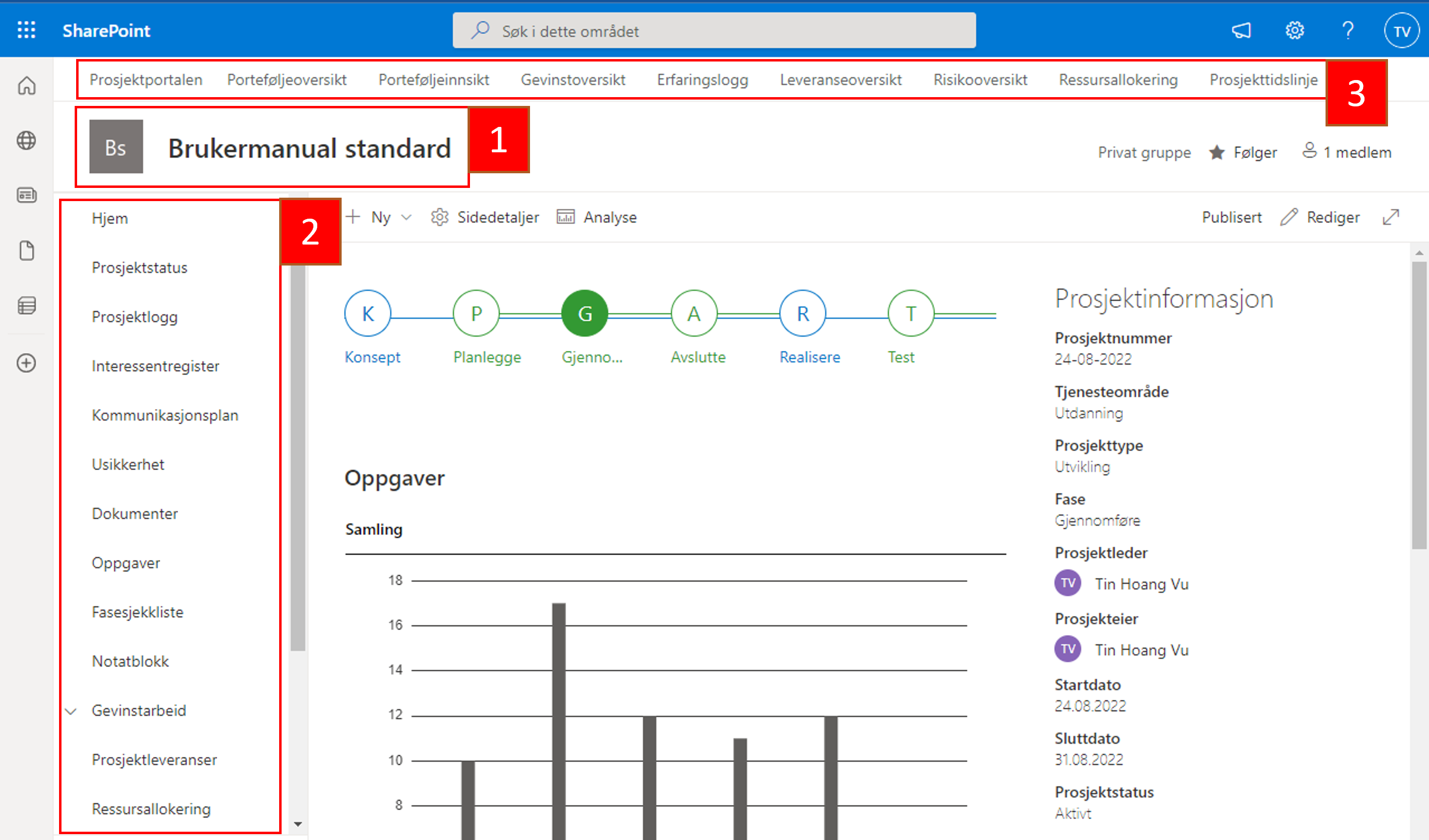The image size is (1429, 840).
Task: Open Fasesjekkliste in left navigation
Action: click(138, 612)
